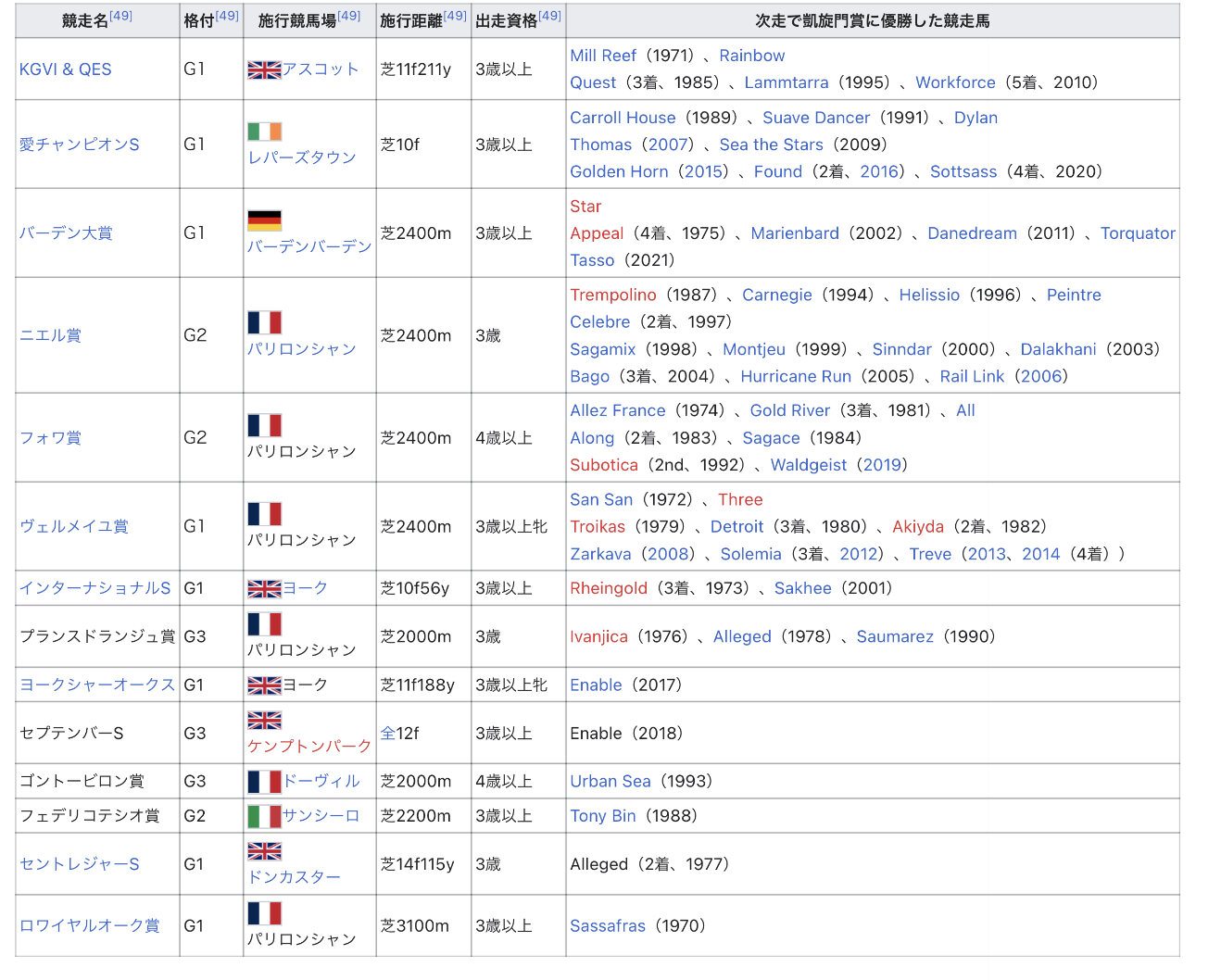Click the Irish flag above レパーズタウン

[264, 132]
